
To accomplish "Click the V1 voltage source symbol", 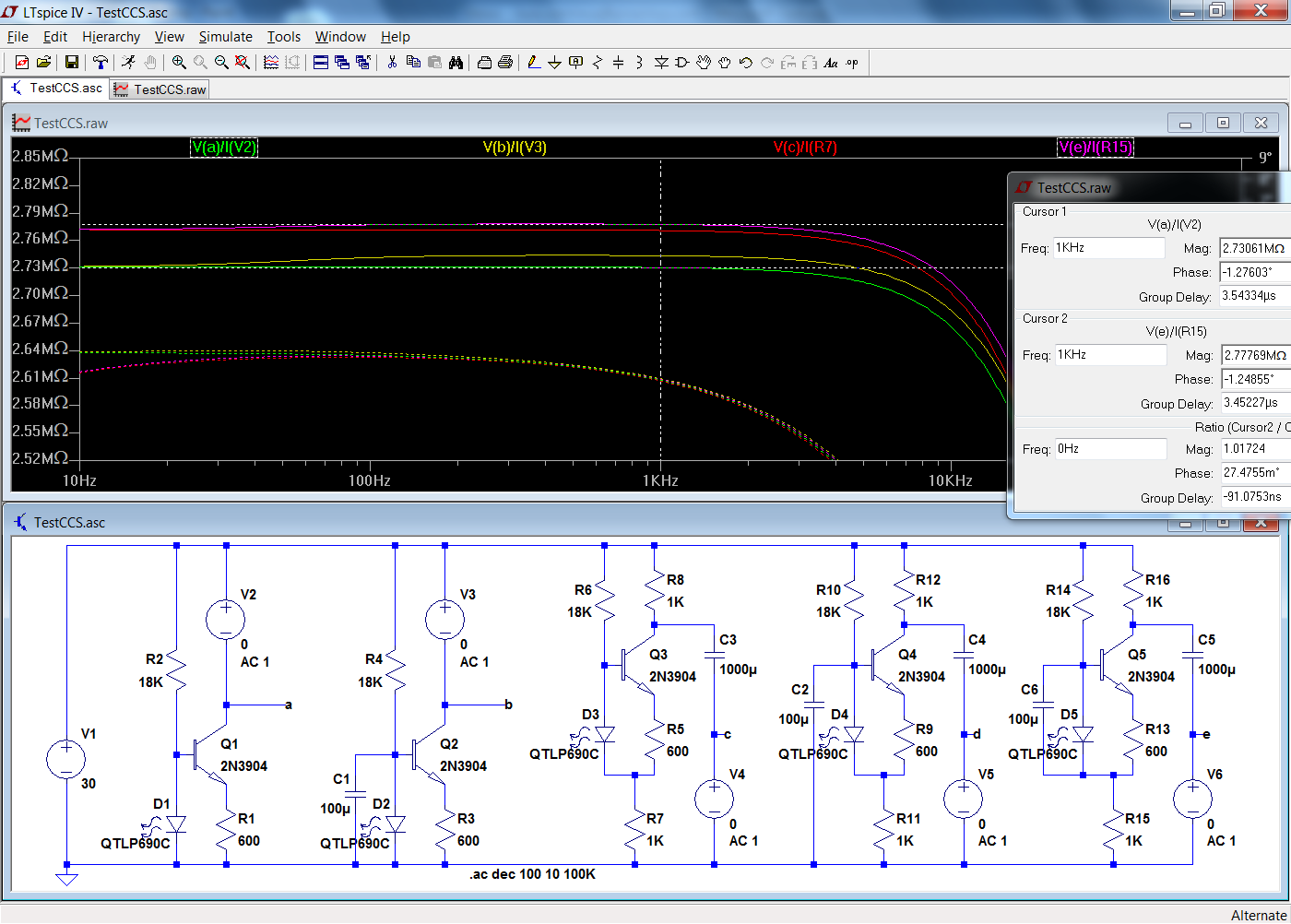I will tap(66, 760).
